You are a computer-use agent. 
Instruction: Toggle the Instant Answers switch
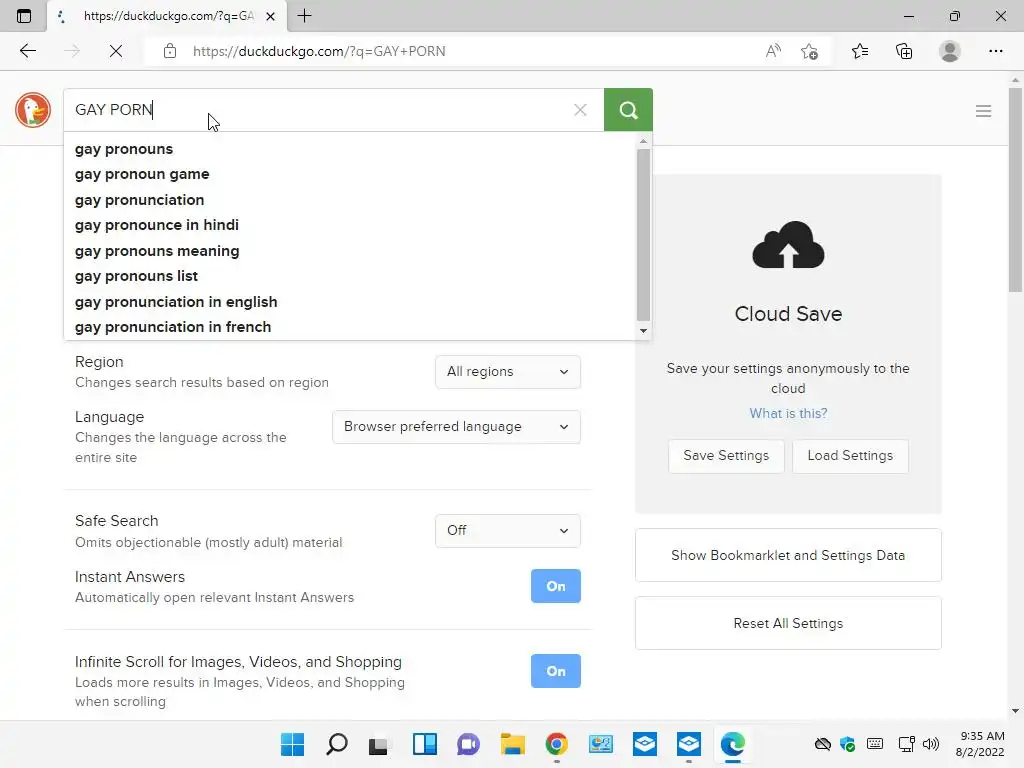[x=556, y=586]
